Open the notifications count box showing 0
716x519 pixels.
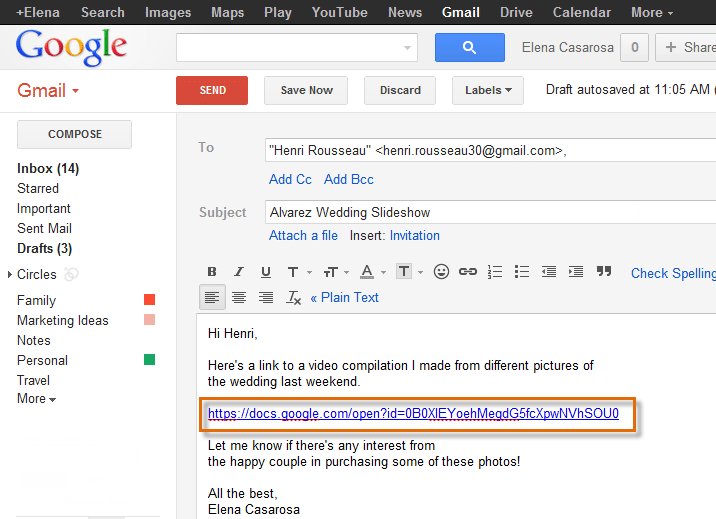634,47
